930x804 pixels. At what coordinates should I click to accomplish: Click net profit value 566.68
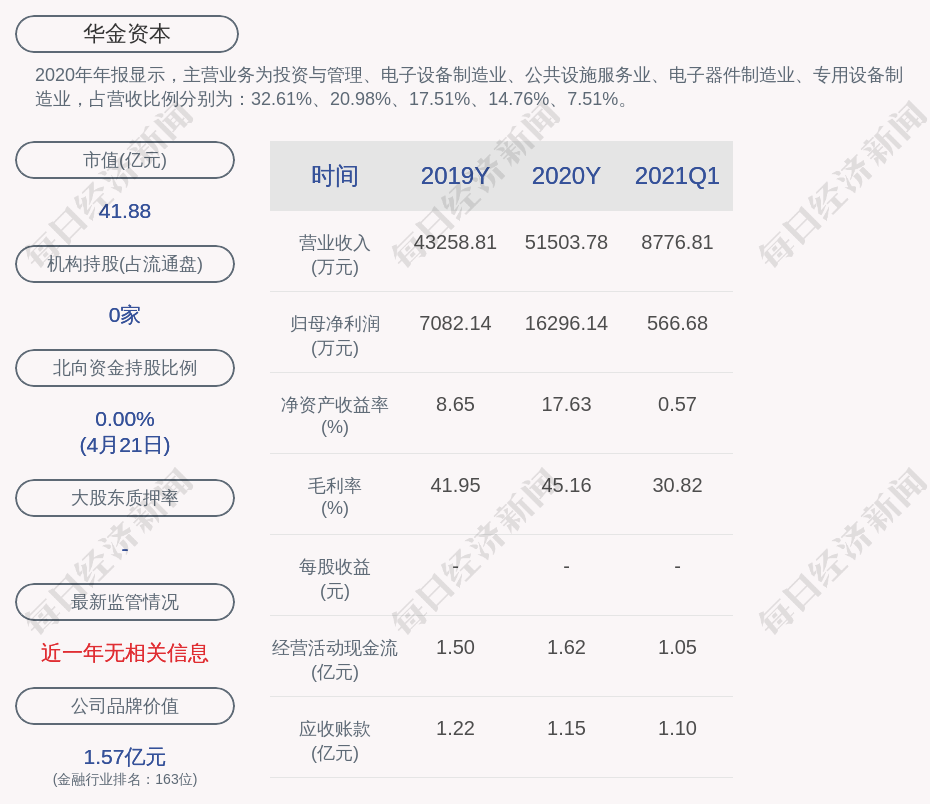677,324
